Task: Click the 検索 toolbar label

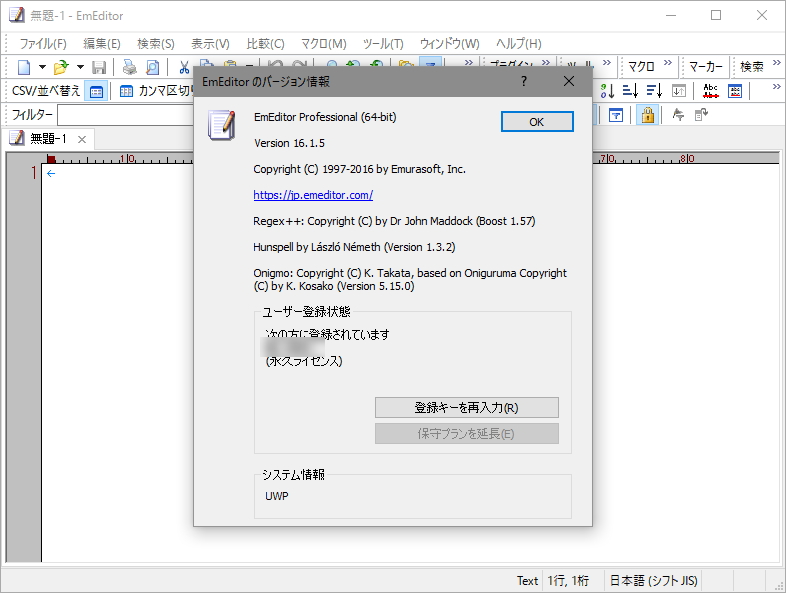Action: click(x=752, y=67)
